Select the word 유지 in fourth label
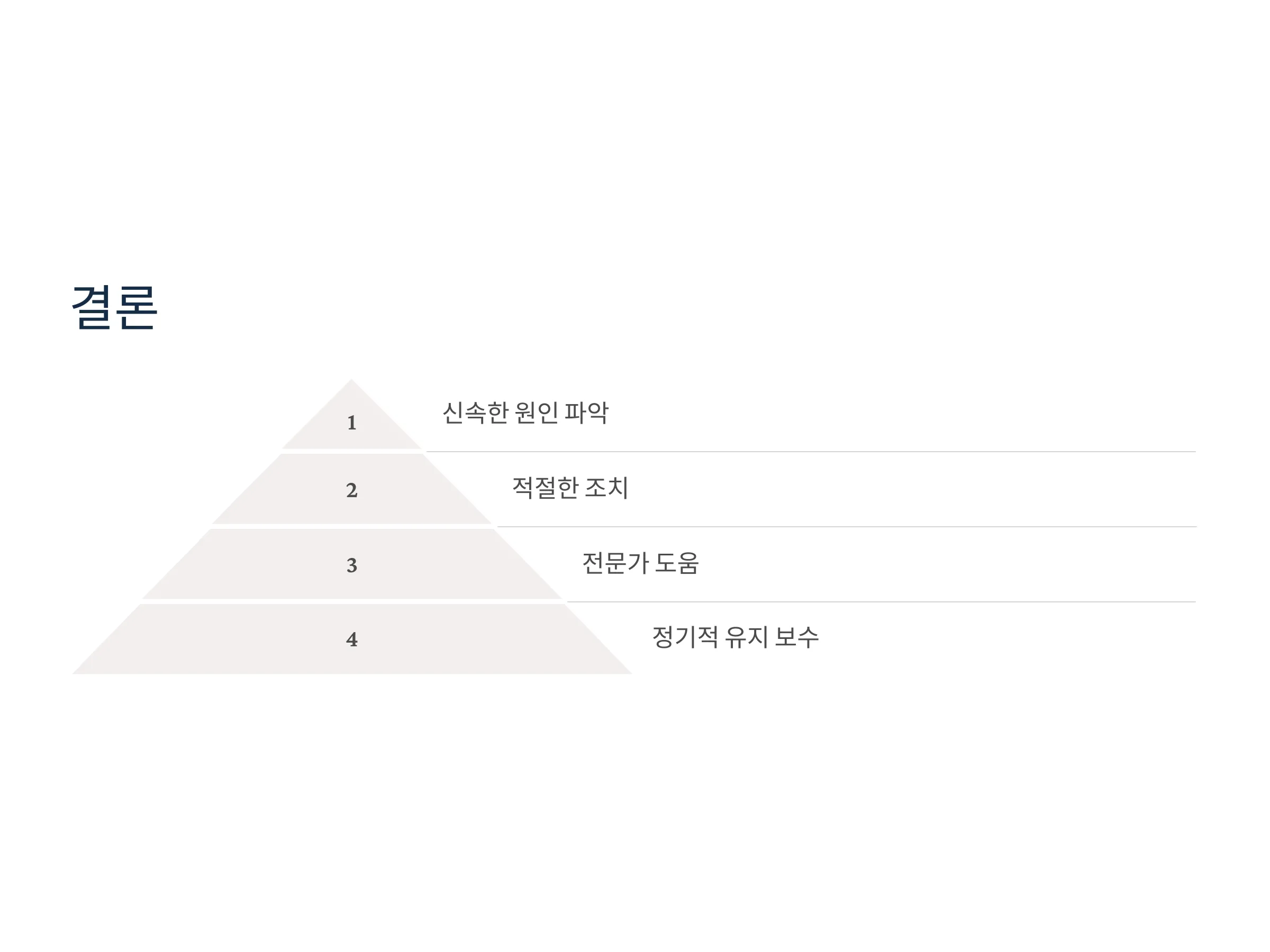Image resolution: width=1270 pixels, height=952 pixels. pyautogui.click(x=746, y=637)
